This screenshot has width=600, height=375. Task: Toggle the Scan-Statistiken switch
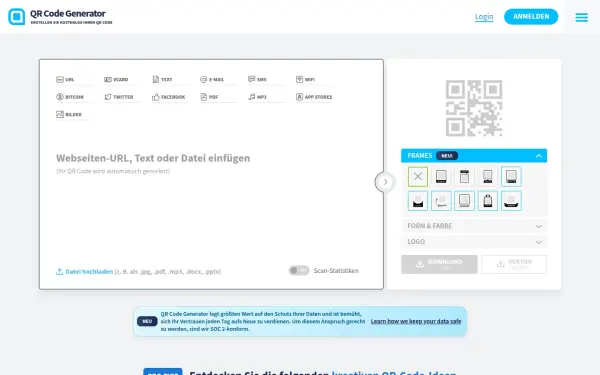(299, 271)
